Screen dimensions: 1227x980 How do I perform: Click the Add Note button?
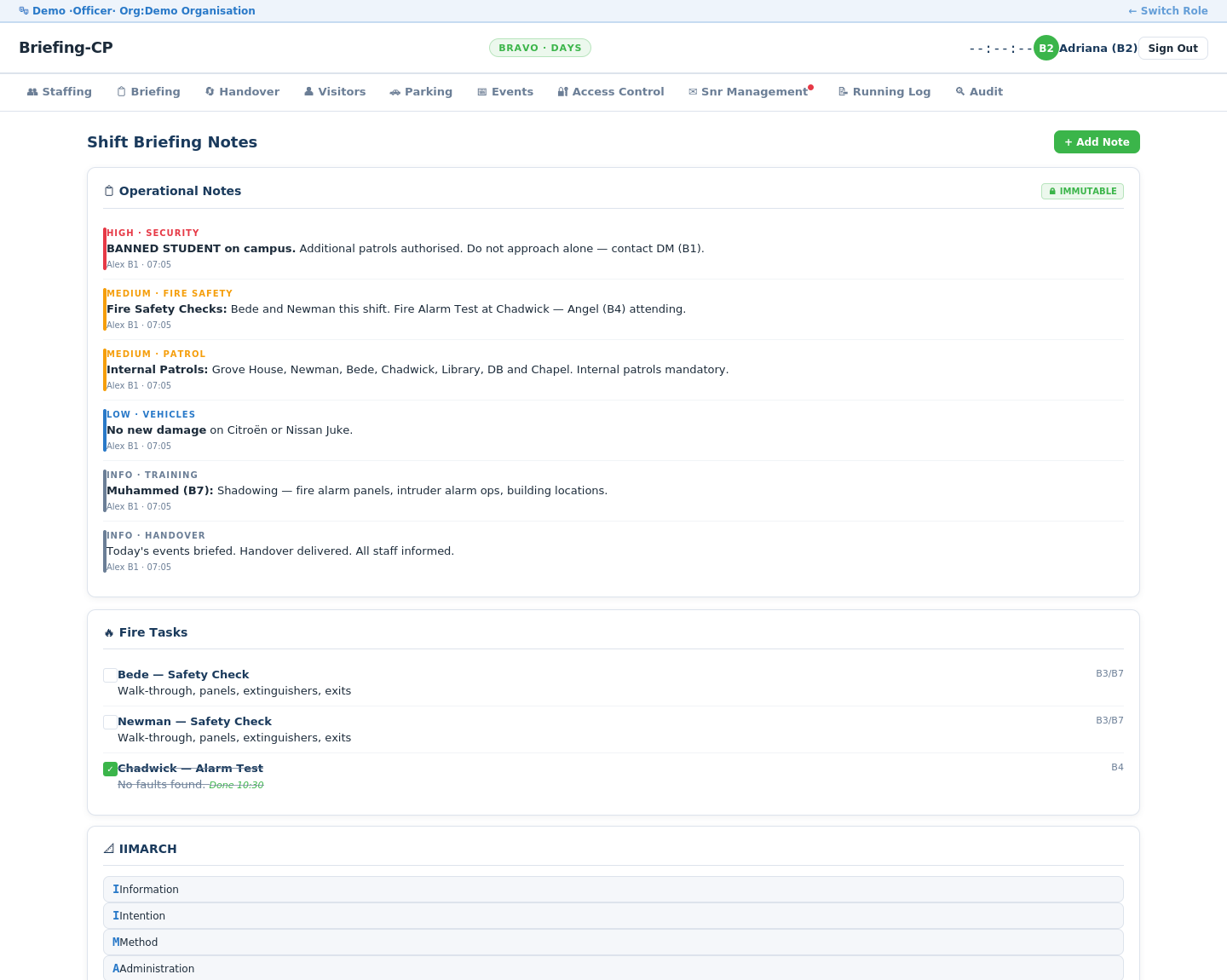pos(1097,142)
